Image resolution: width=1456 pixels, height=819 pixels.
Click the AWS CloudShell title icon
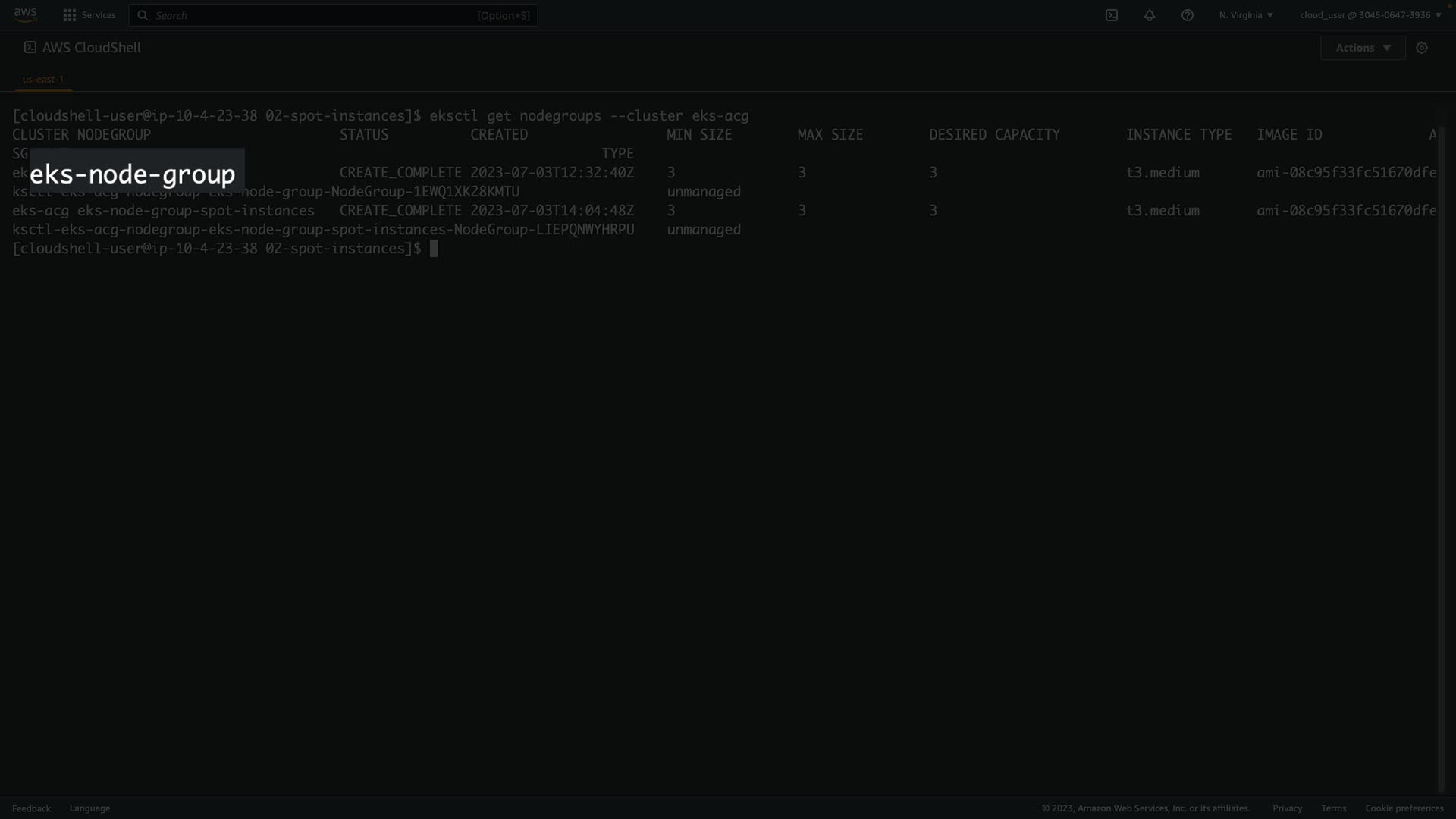point(30,47)
